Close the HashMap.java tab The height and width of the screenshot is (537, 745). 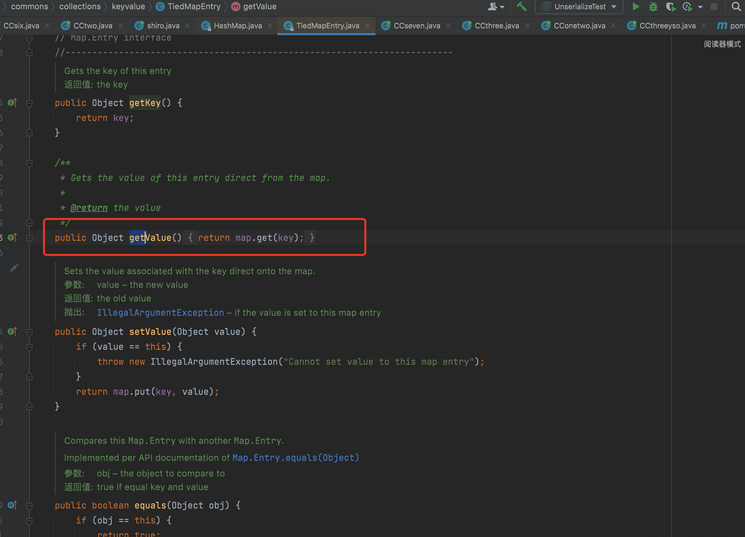pos(270,26)
